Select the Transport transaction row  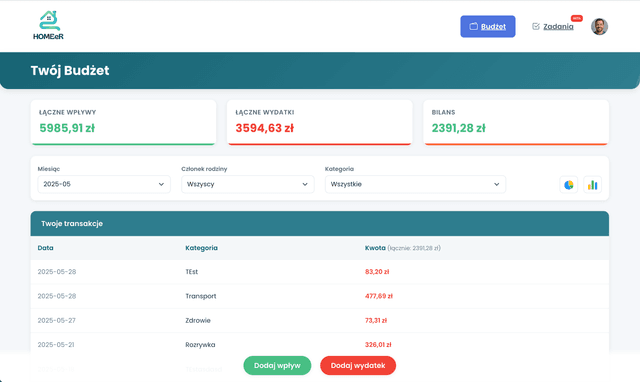click(320, 296)
